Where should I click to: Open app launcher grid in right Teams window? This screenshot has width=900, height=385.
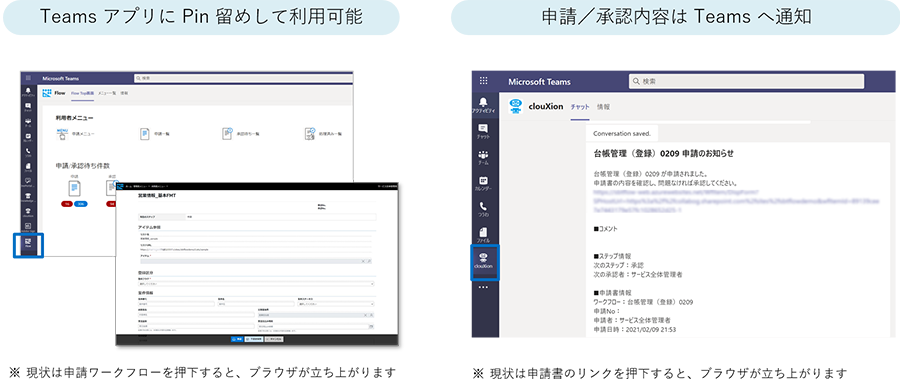click(483, 81)
